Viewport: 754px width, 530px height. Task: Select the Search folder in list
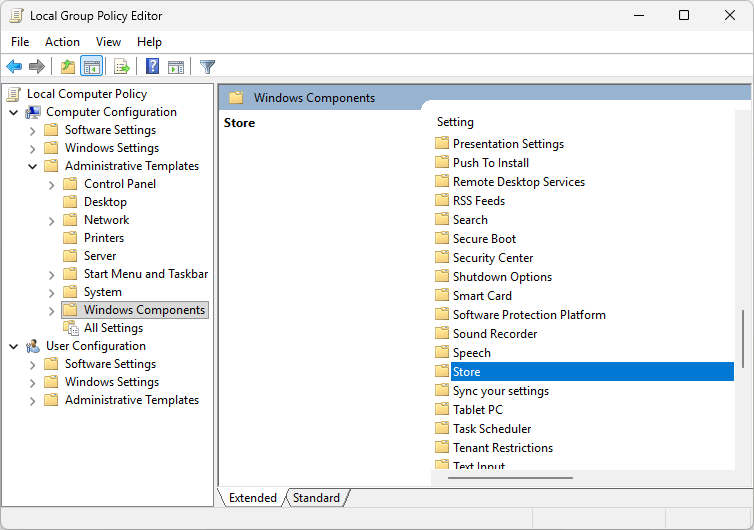470,219
